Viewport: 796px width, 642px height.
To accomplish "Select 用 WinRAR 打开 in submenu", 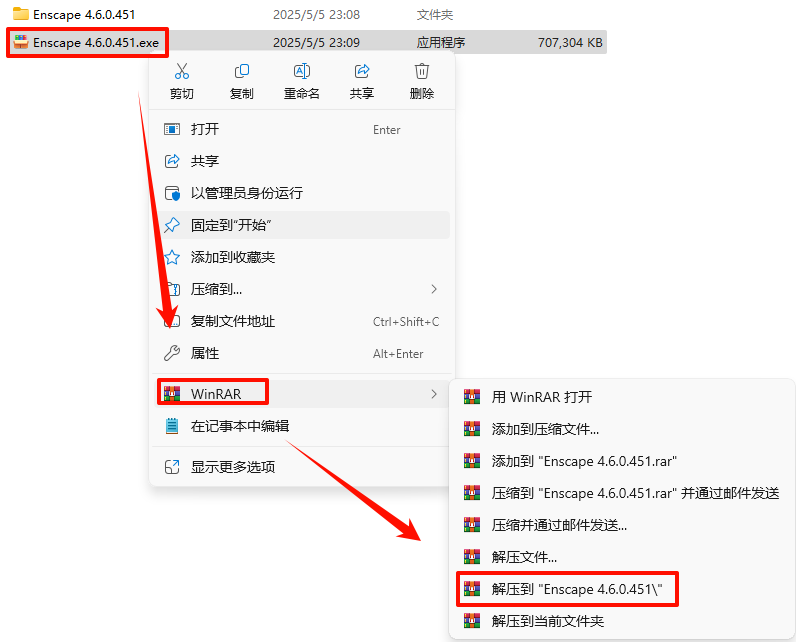I will pos(622,397).
